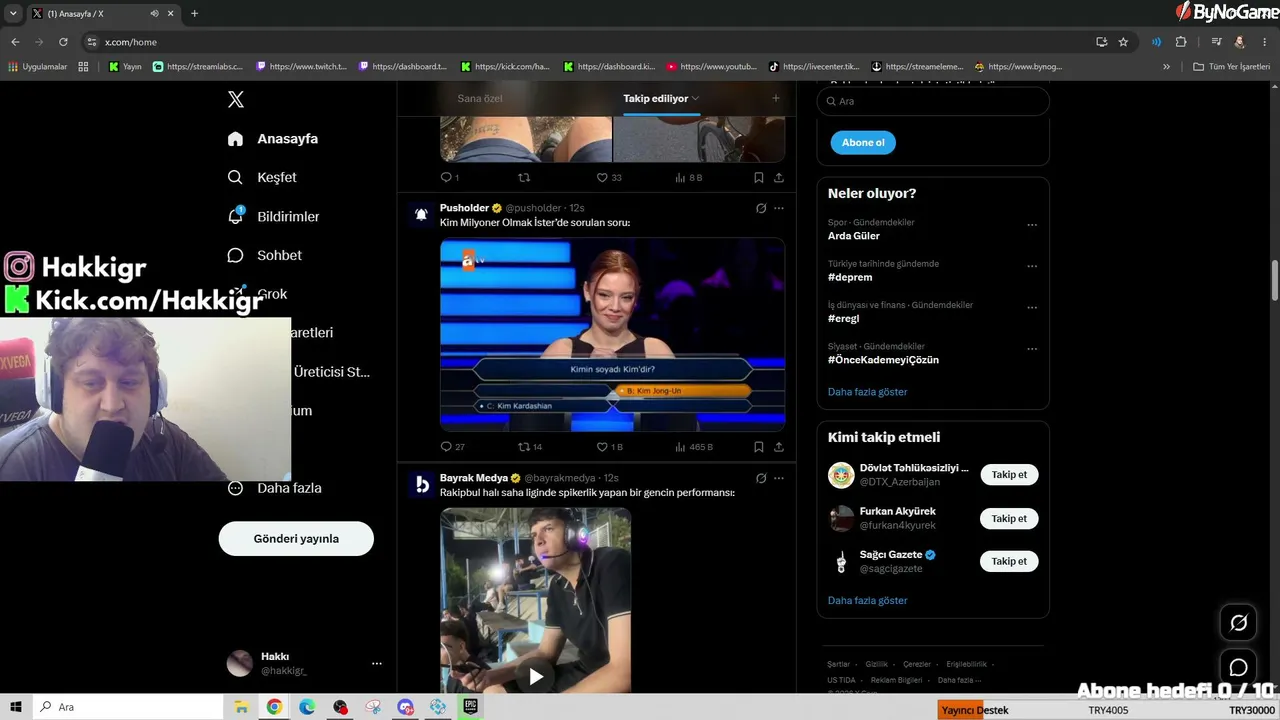Viewport: 1280px width, 720px height.
Task: Open Chrome tab search dropdown
Action: 13,13
